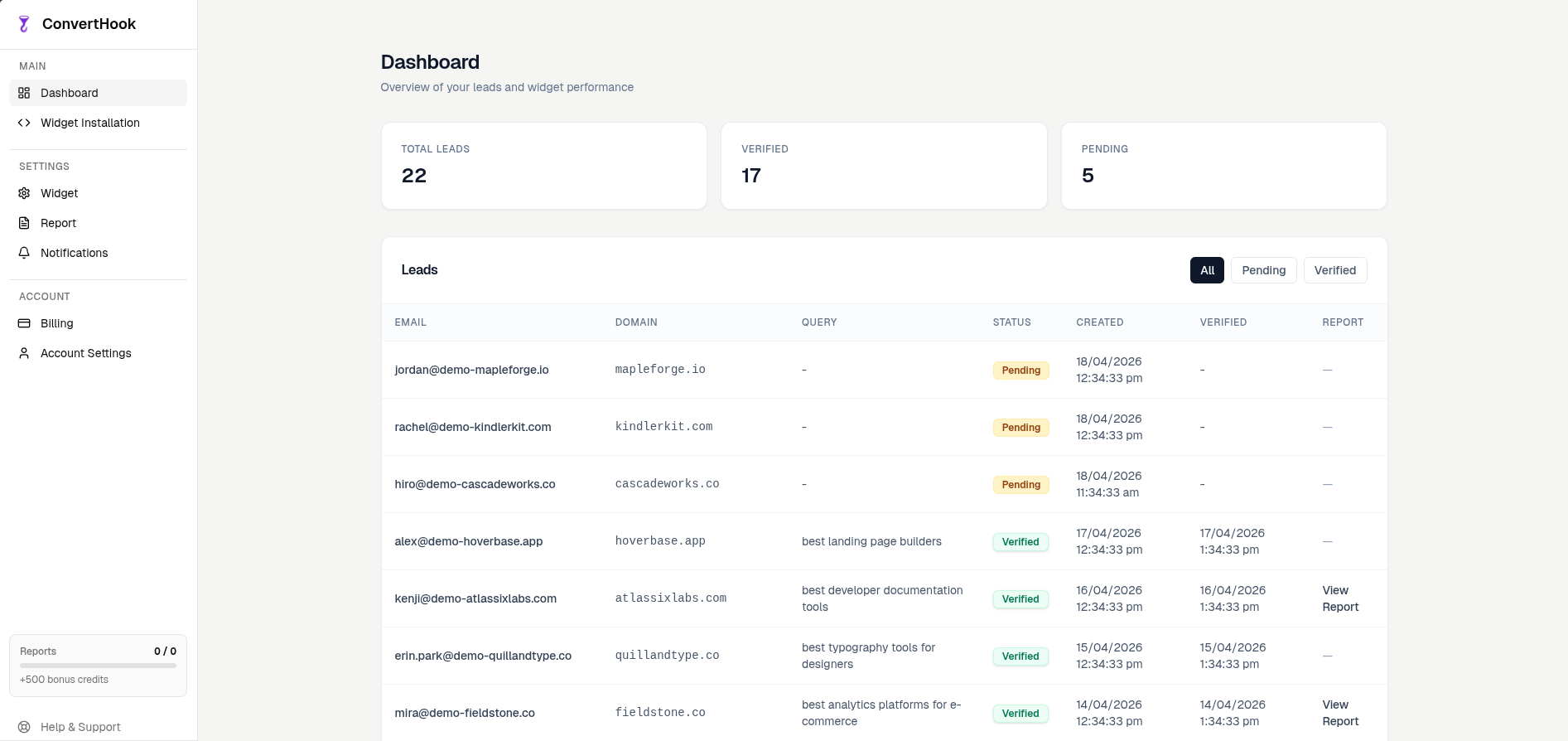The width and height of the screenshot is (1568, 741).
Task: Click domain fieldstone.co
Action: pyautogui.click(x=660, y=713)
